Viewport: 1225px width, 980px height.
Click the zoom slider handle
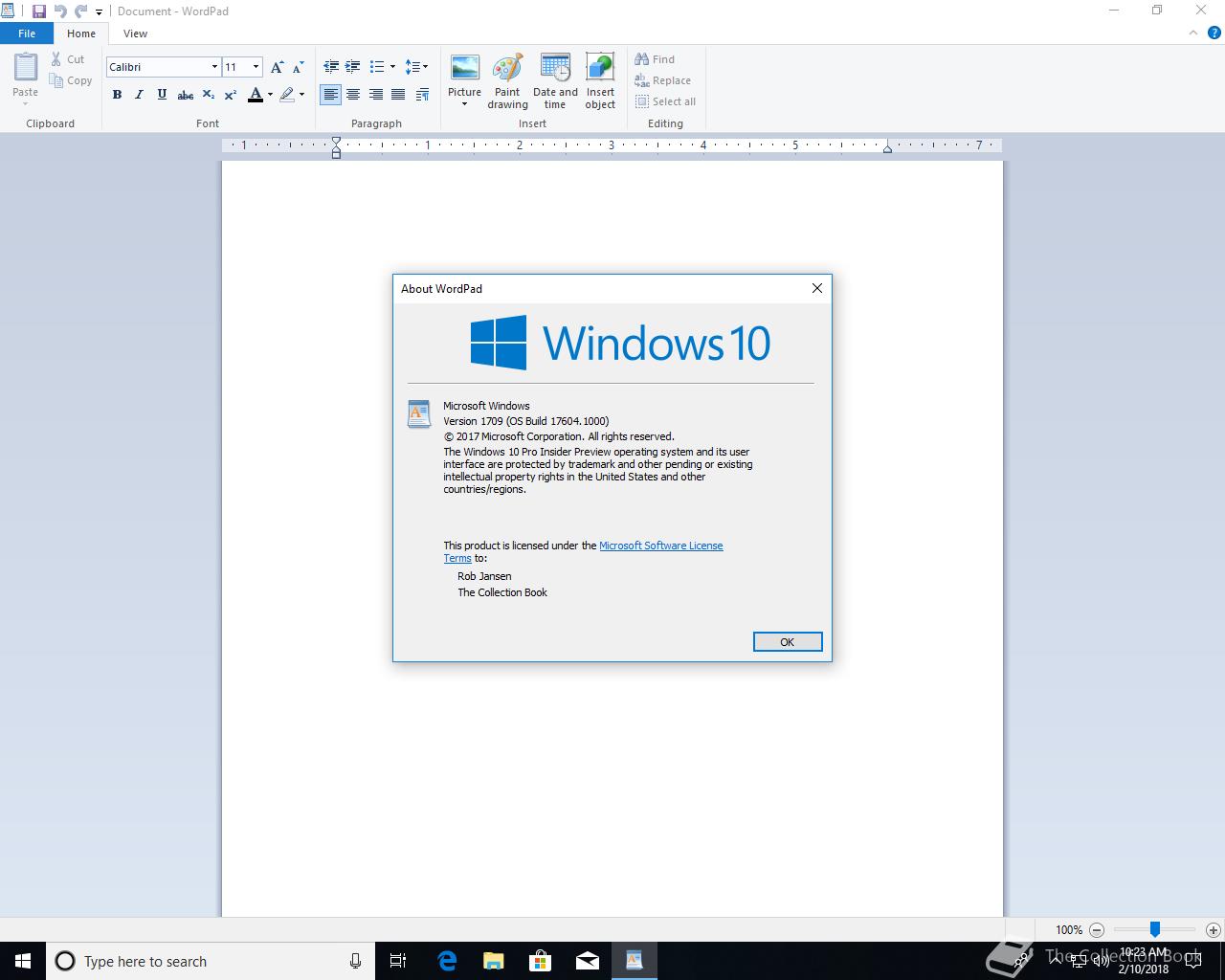(1155, 929)
